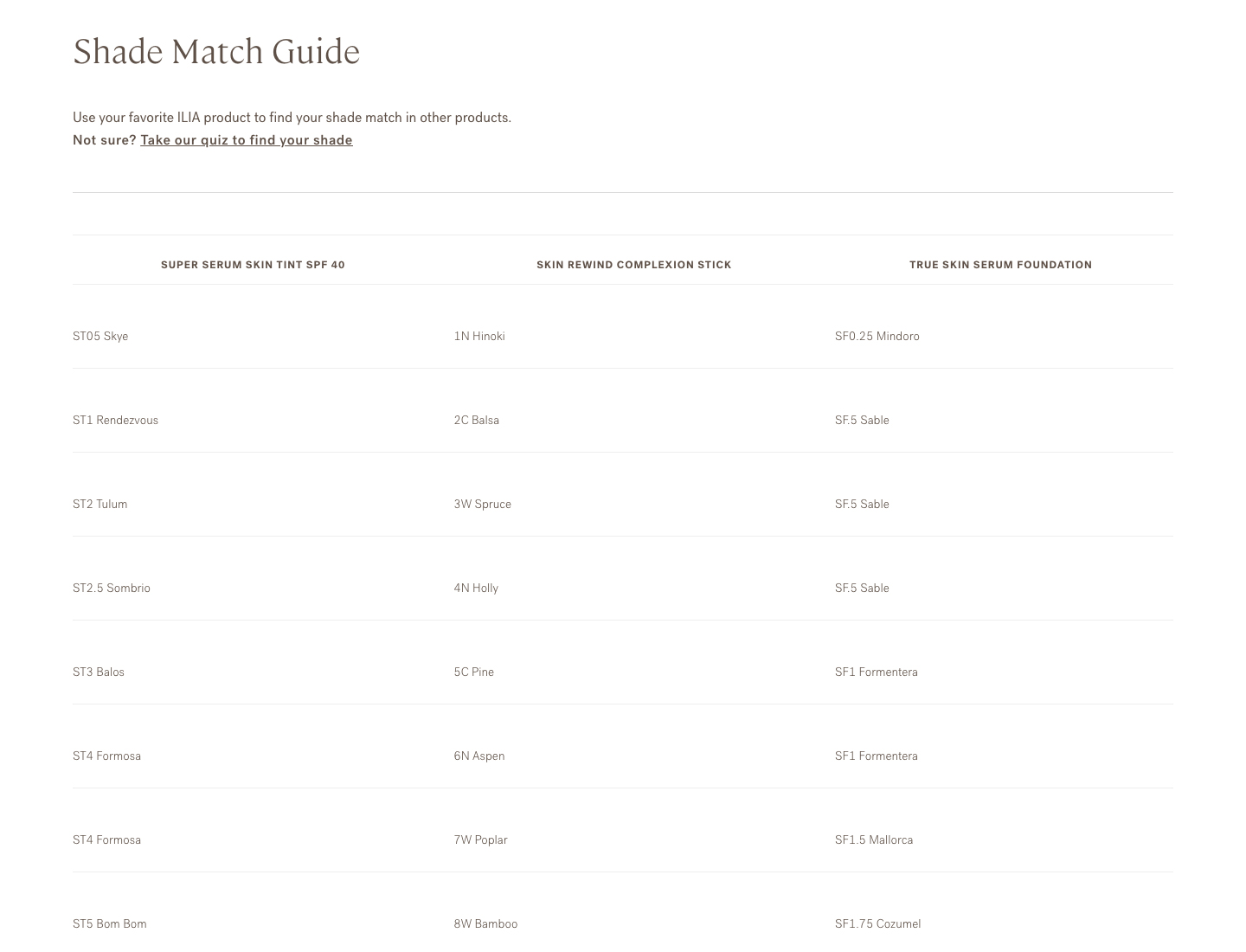Image resolution: width=1246 pixels, height=952 pixels.
Task: Click the 7W Poplar shade cell
Action: (x=480, y=840)
